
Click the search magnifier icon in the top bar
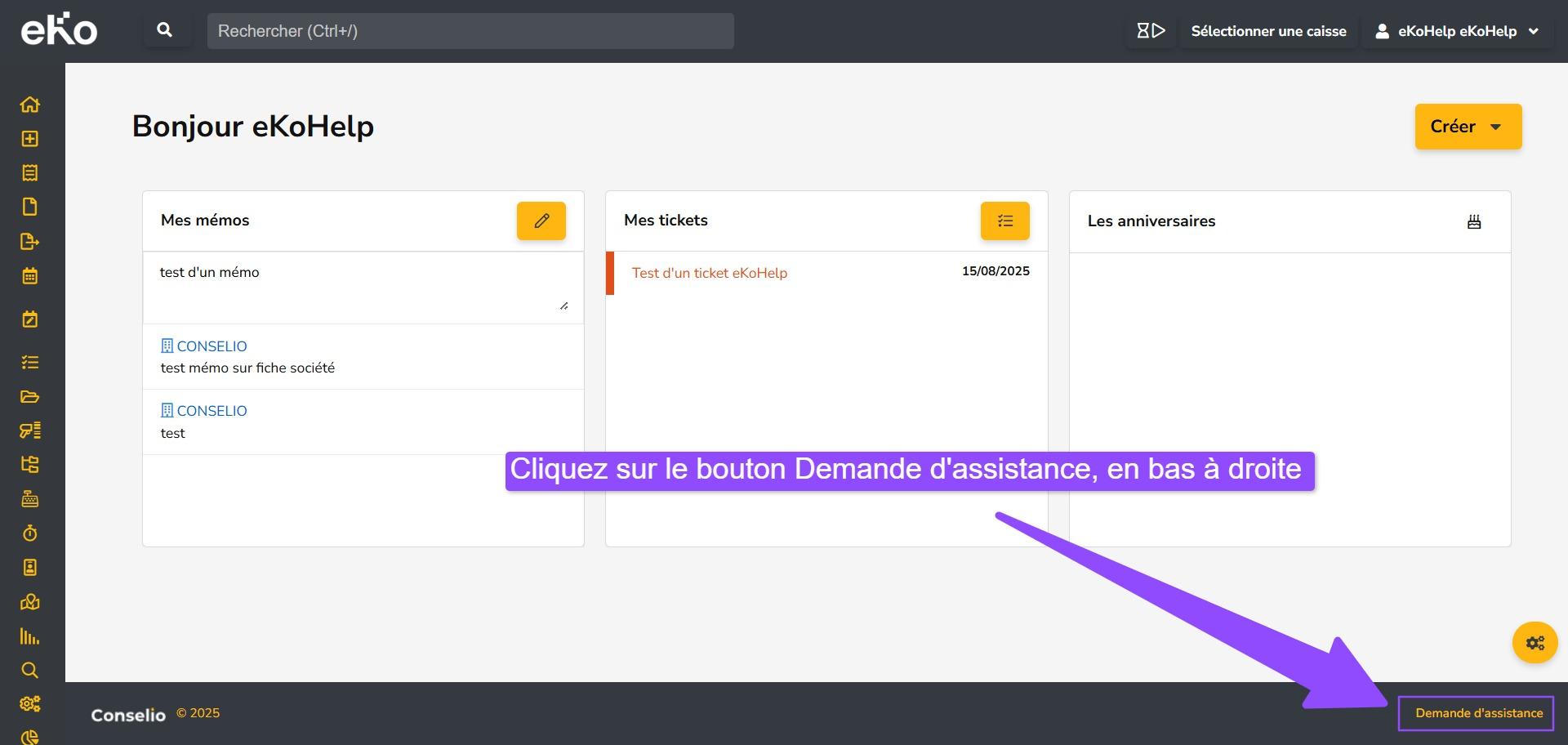164,29
